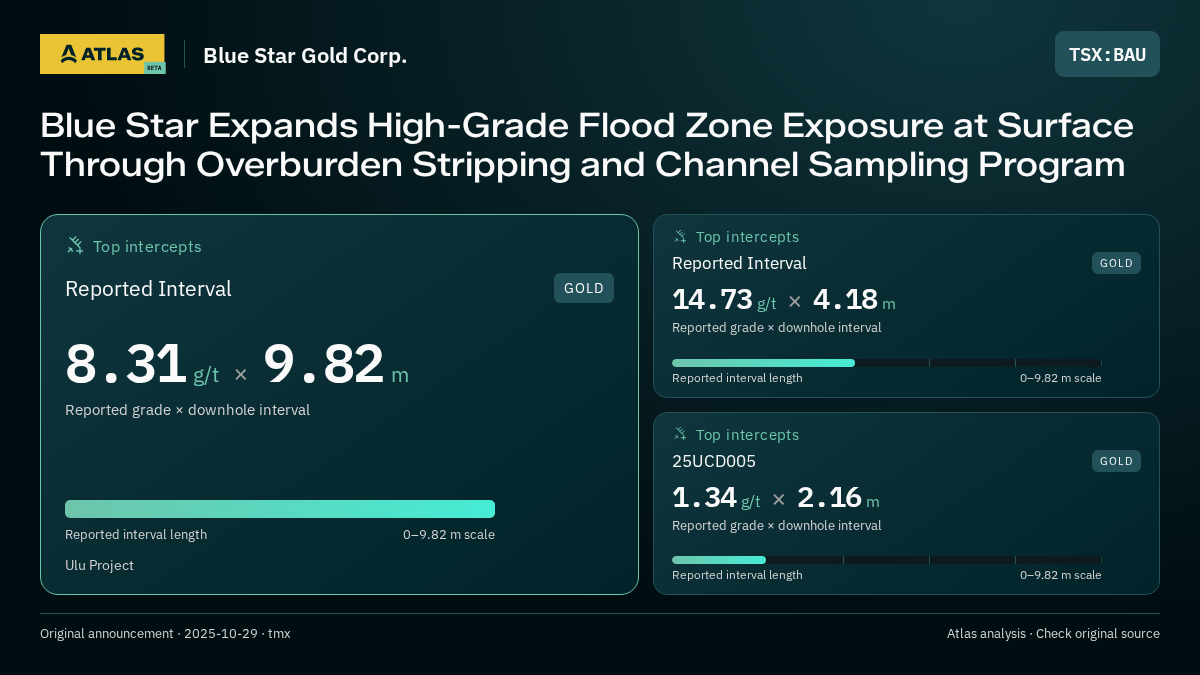This screenshot has height=675, width=1200.
Task: Click the 1.34 g/t grade value
Action: [x=716, y=498]
